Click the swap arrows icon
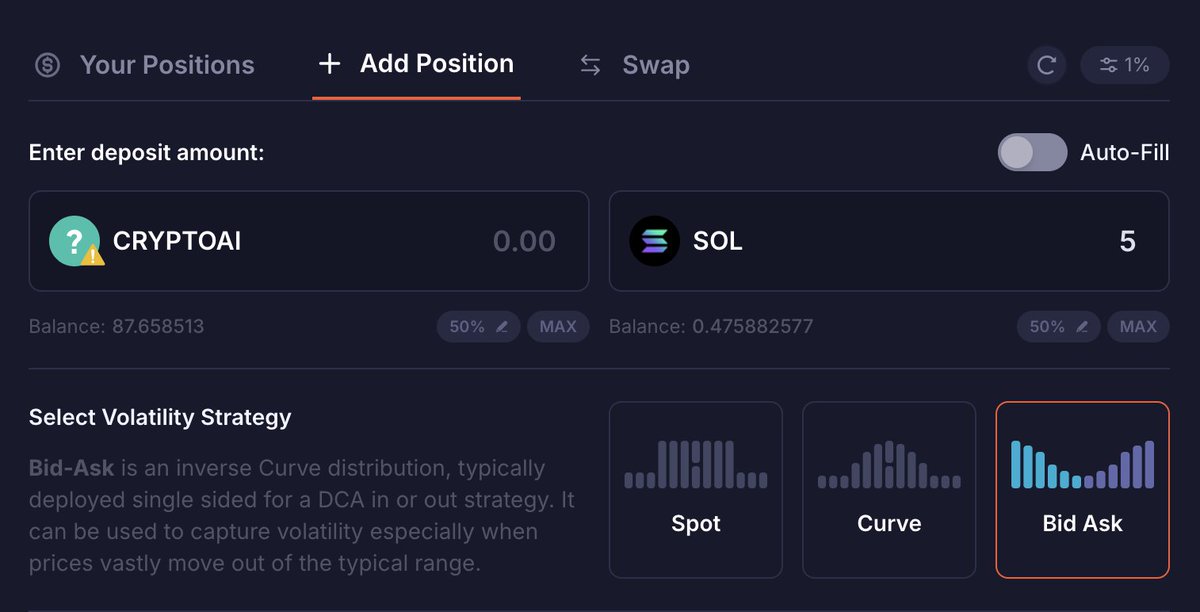Viewport: 1200px width, 612px height. pyautogui.click(x=591, y=66)
